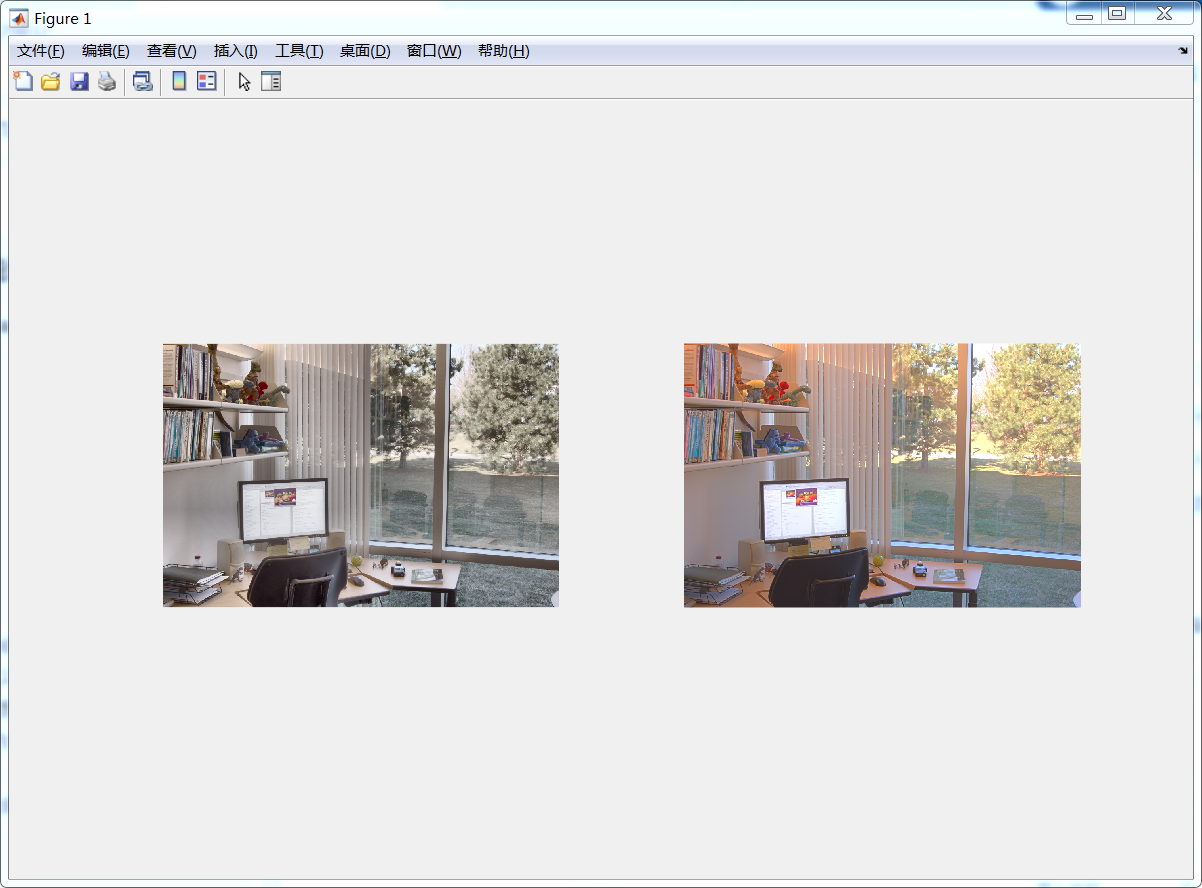Open the 工具(T) menu
The height and width of the screenshot is (888, 1202).
[x=299, y=51]
